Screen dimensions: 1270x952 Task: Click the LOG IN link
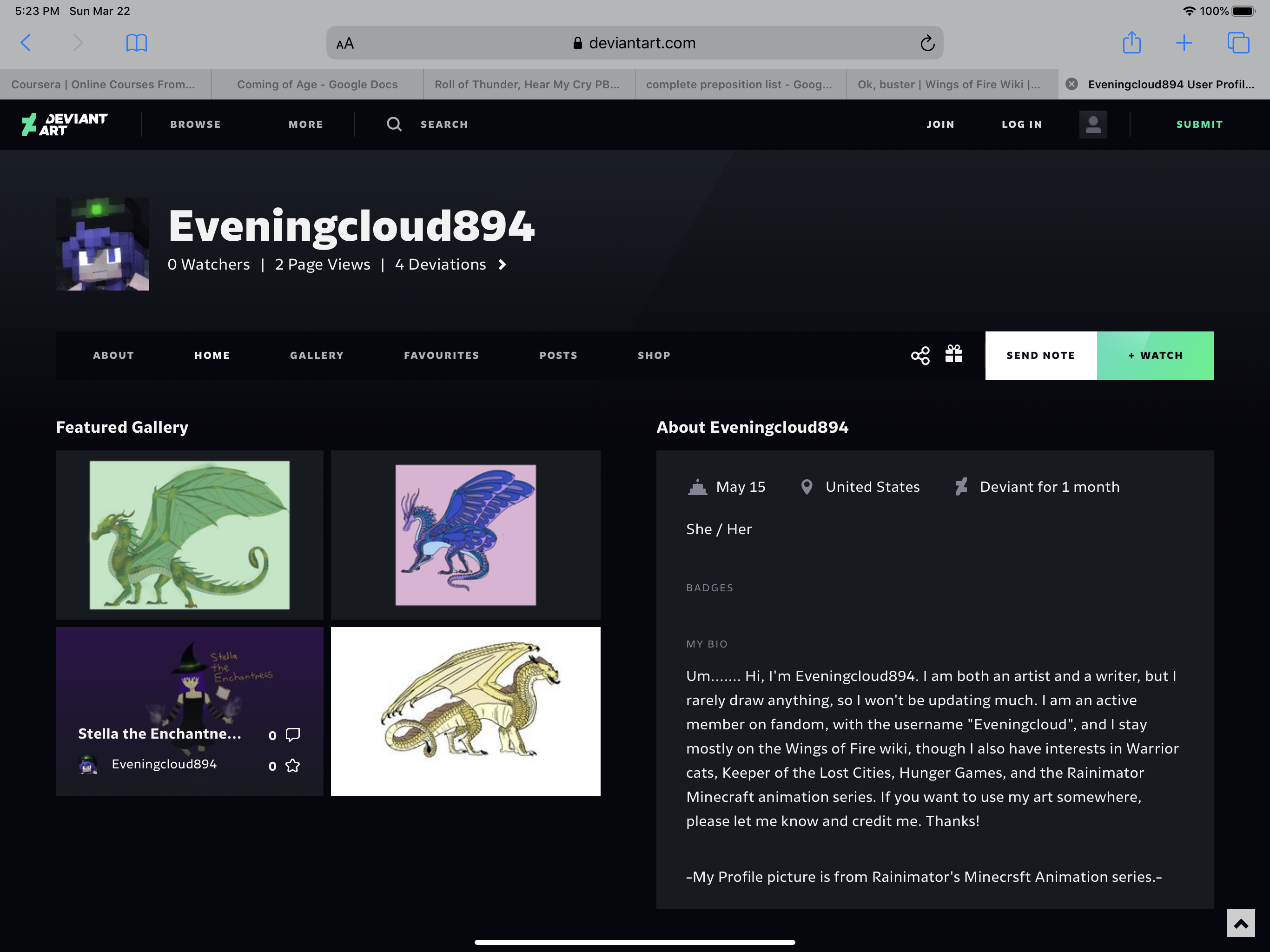coord(1021,124)
